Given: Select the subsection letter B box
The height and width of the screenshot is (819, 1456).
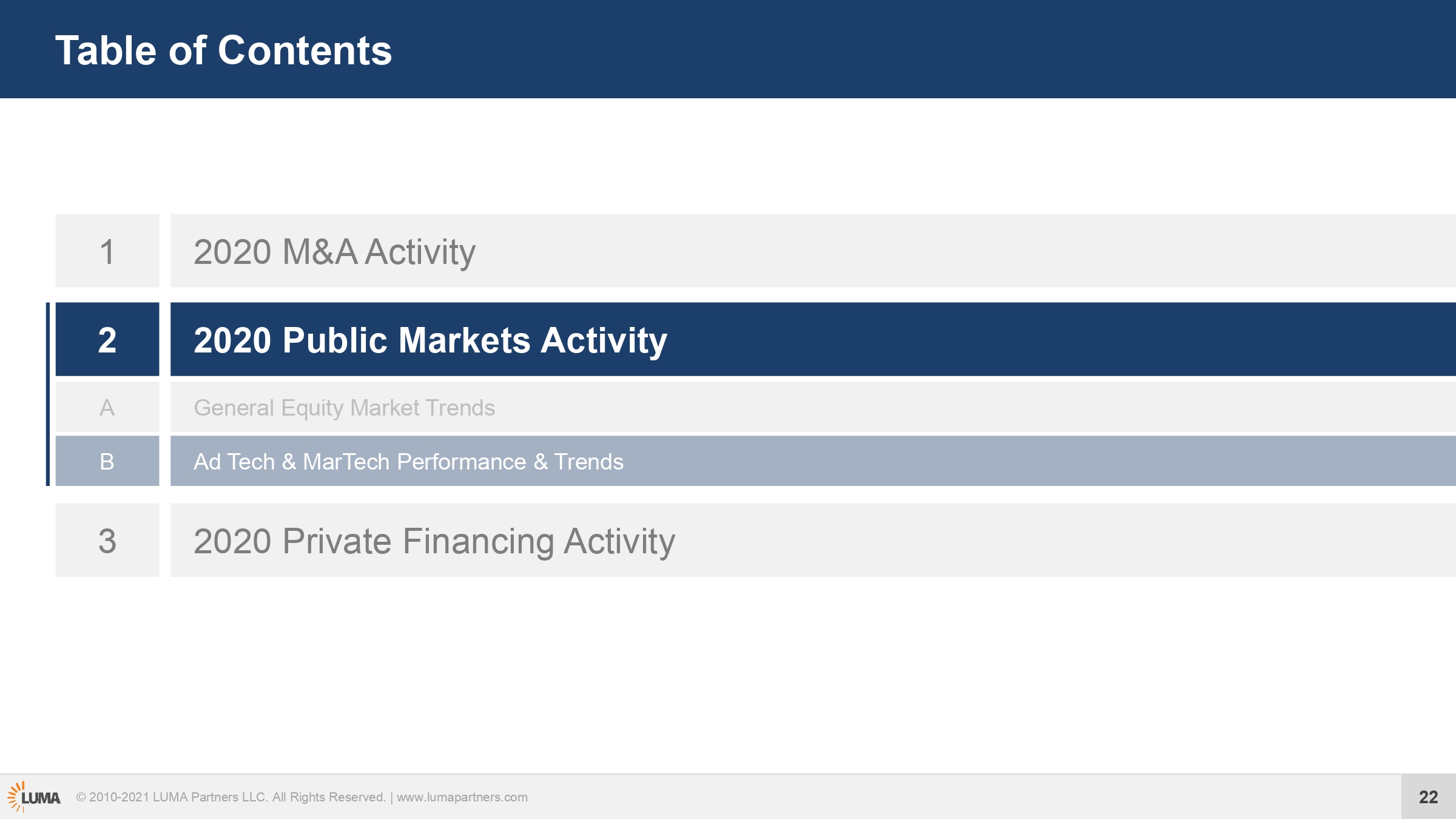Looking at the screenshot, I should pos(107,461).
